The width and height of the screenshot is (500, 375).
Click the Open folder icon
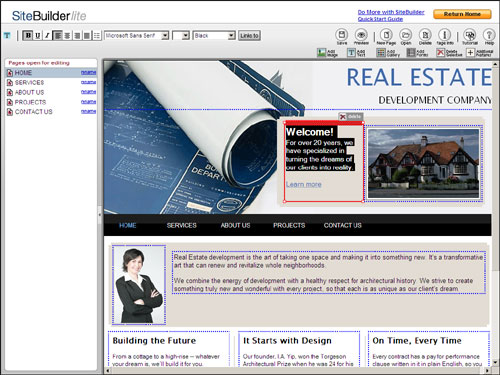click(406, 35)
